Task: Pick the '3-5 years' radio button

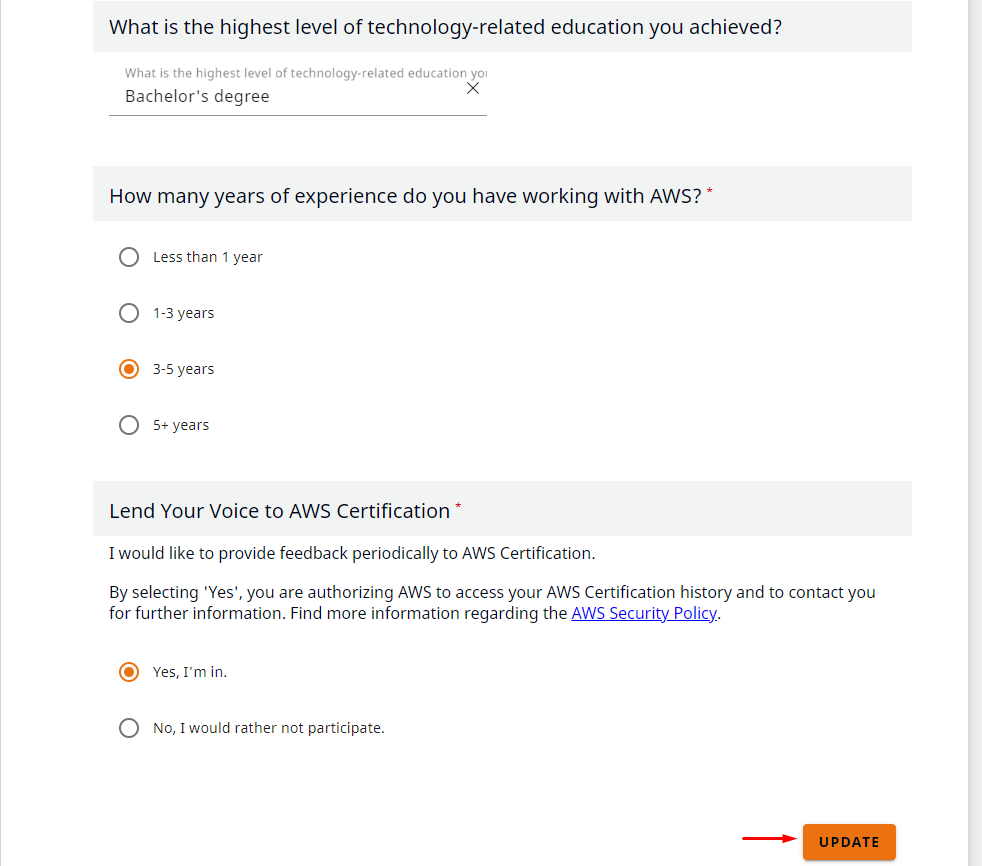Action: point(129,369)
